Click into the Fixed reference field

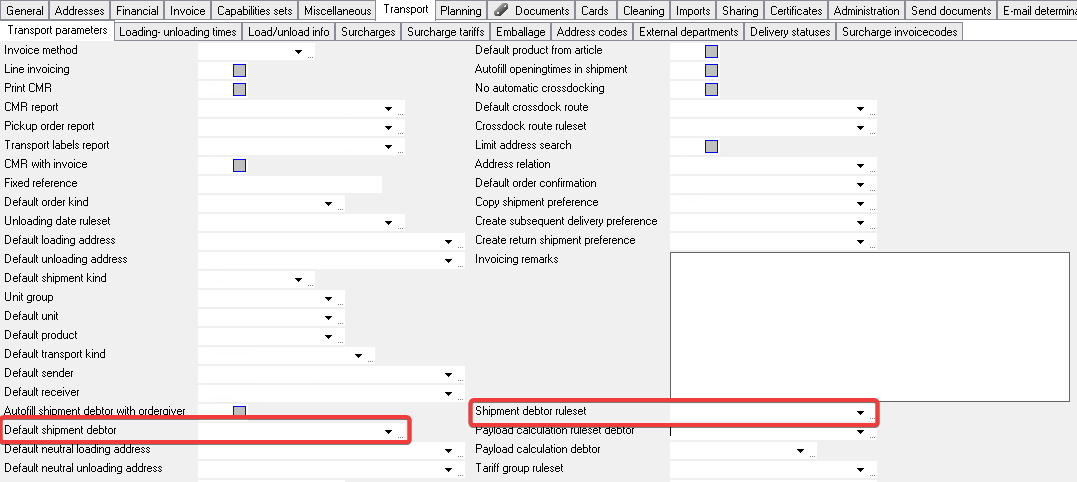click(x=290, y=184)
